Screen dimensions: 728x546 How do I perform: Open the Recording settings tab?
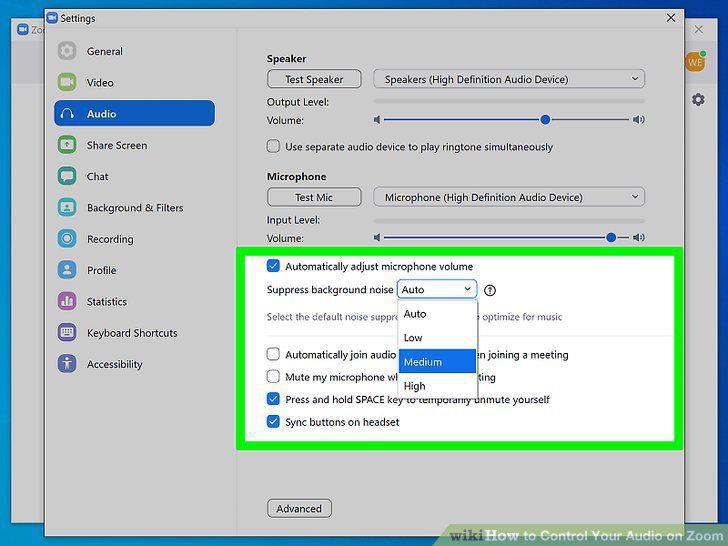pos(135,239)
